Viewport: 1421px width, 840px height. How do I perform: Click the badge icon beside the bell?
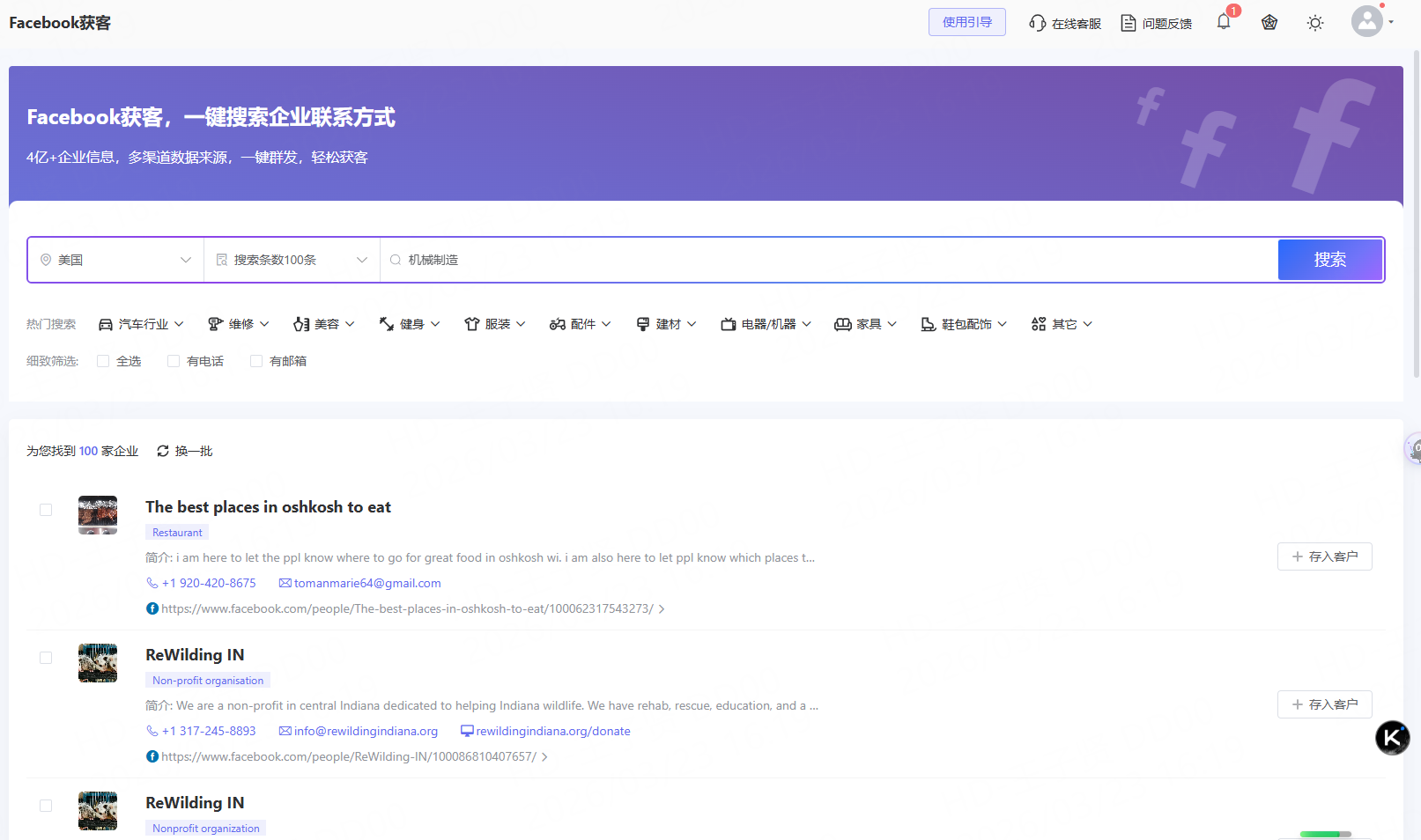[x=1269, y=23]
